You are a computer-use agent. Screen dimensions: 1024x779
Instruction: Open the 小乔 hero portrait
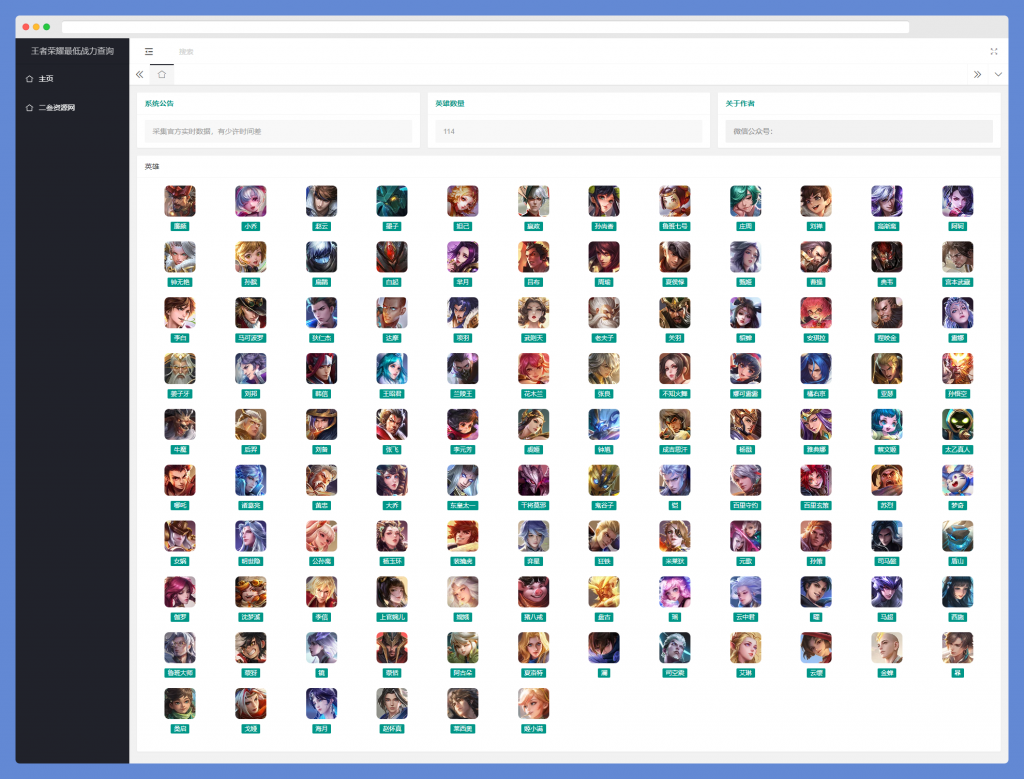(x=251, y=201)
